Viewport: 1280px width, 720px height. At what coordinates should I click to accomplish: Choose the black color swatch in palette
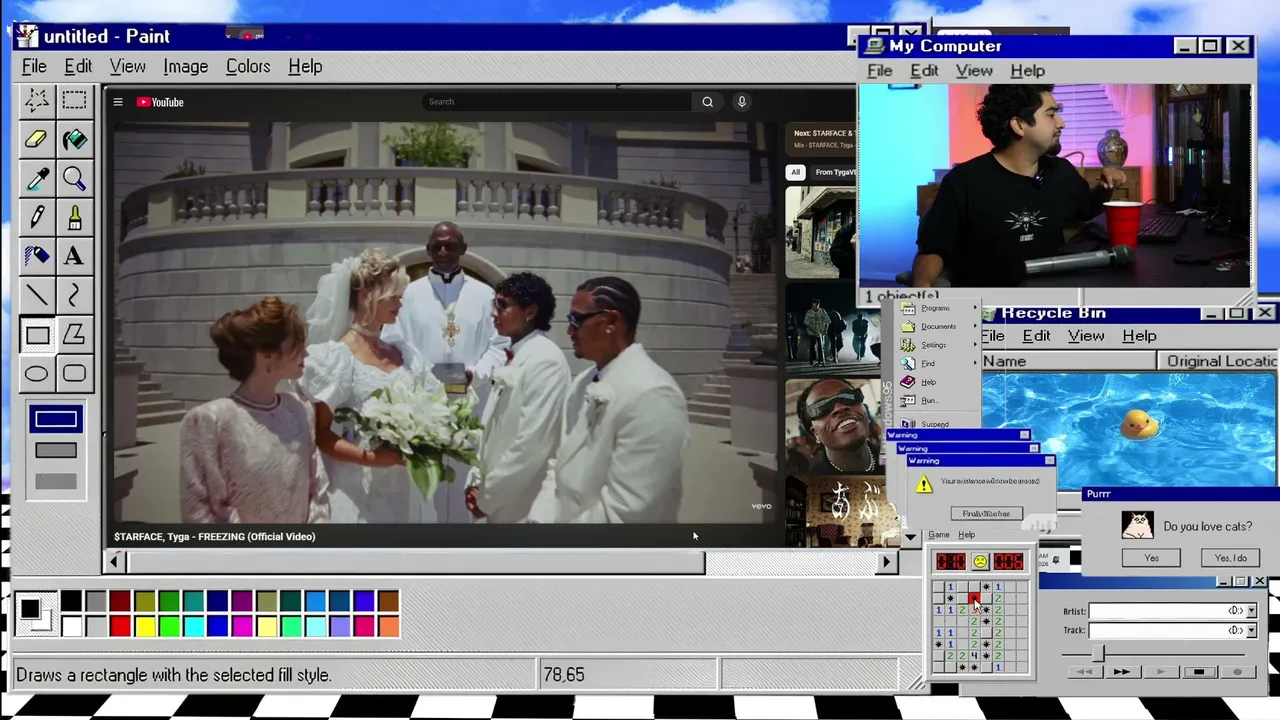(x=71, y=601)
